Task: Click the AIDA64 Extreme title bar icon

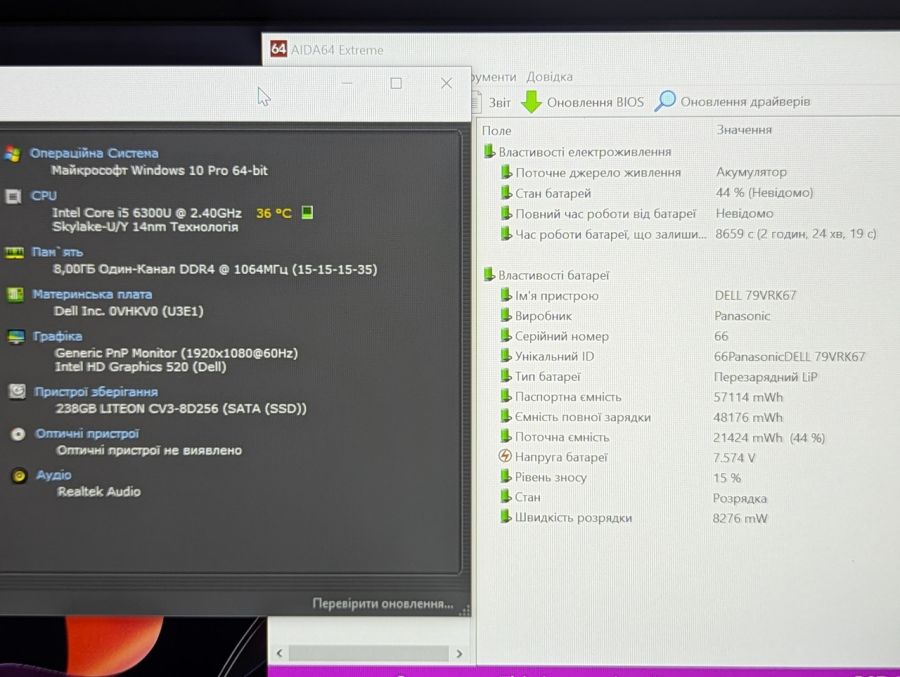Action: pos(278,49)
